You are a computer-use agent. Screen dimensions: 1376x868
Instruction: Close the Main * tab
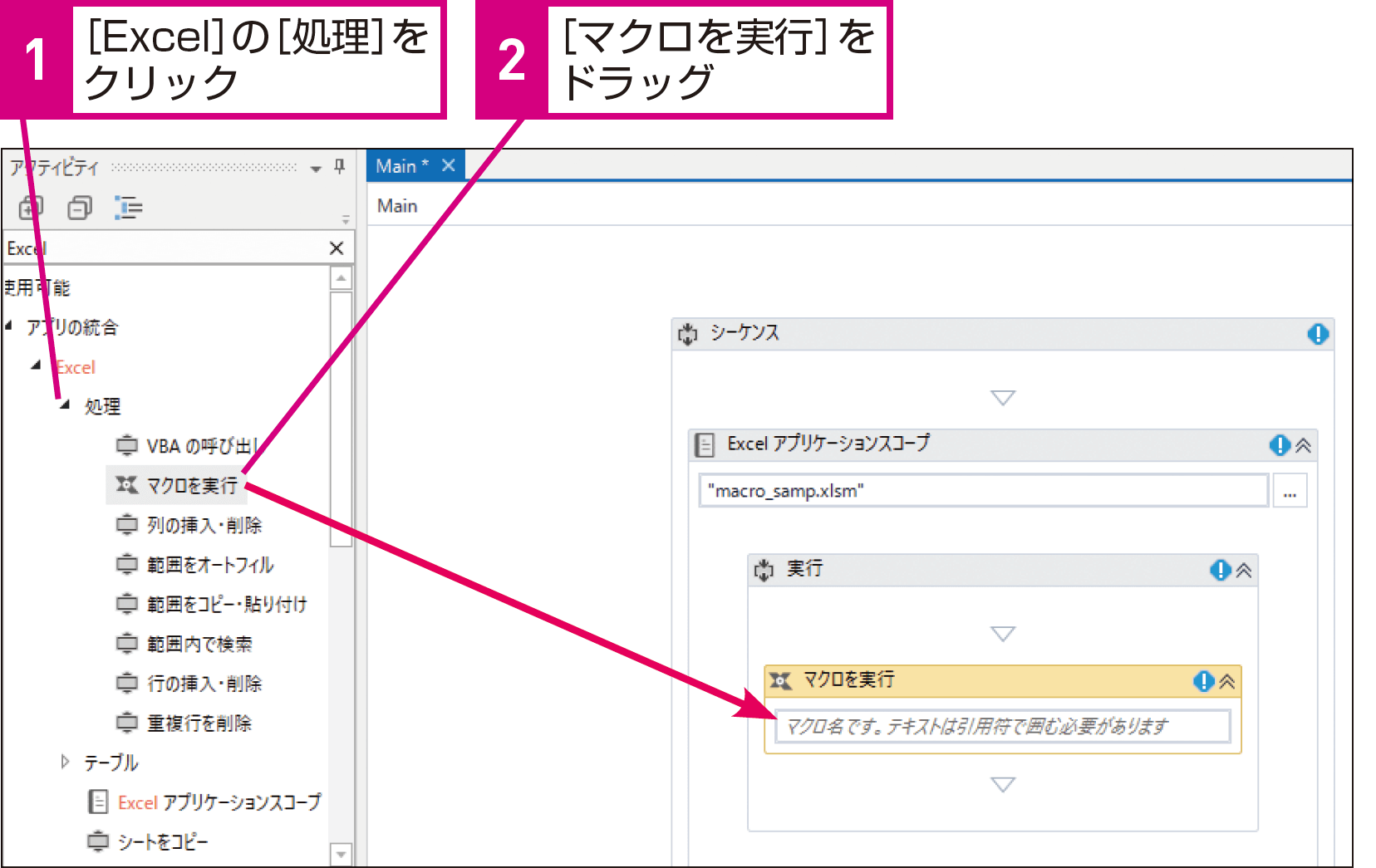tap(448, 165)
